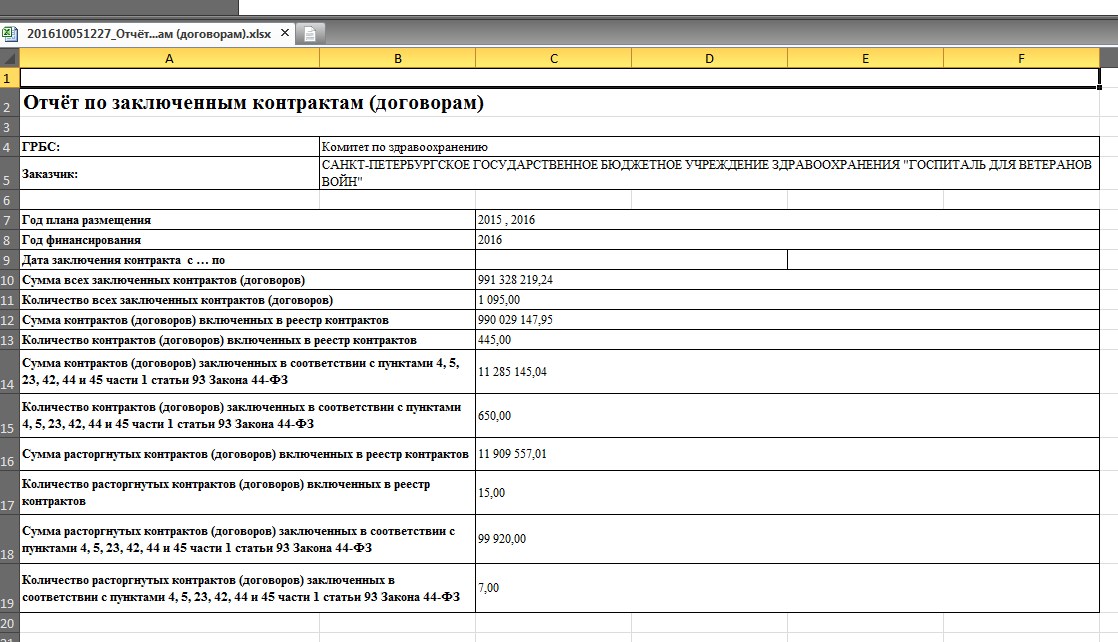
Task: Select column C header
Action: pyautogui.click(x=553, y=58)
